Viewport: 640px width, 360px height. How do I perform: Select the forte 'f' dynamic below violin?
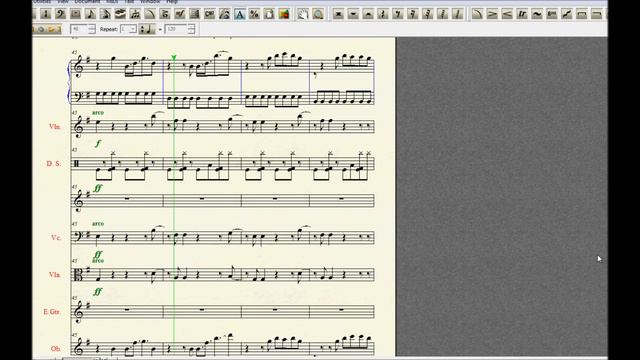[x=98, y=143]
